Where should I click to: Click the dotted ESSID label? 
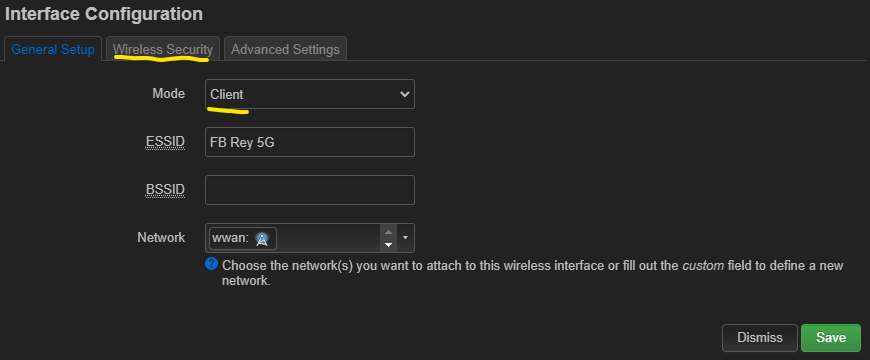click(x=165, y=142)
